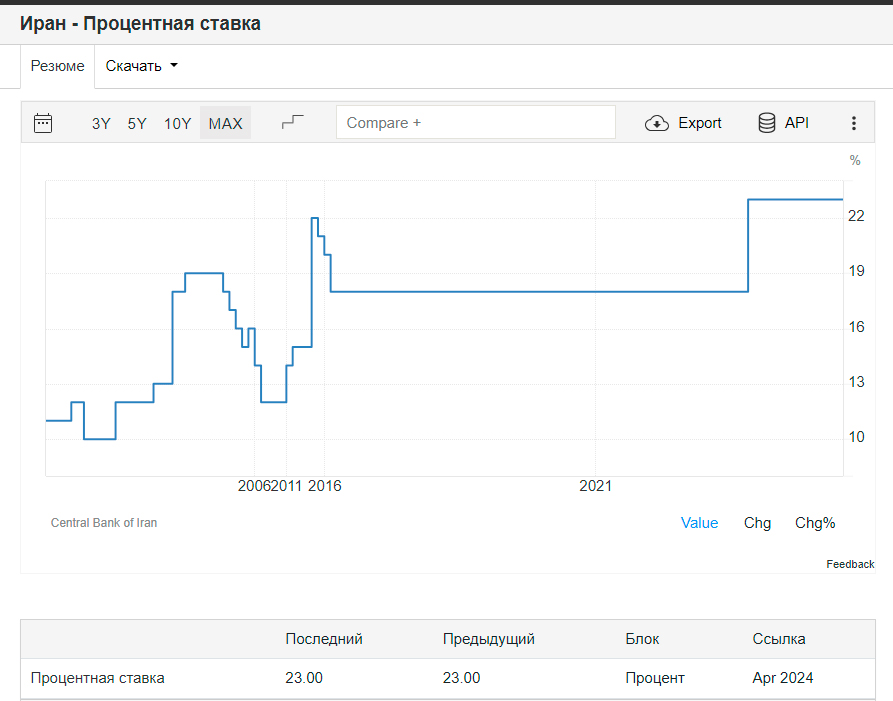Click the 22 y-axis label
The height and width of the screenshot is (701, 893).
(x=856, y=216)
